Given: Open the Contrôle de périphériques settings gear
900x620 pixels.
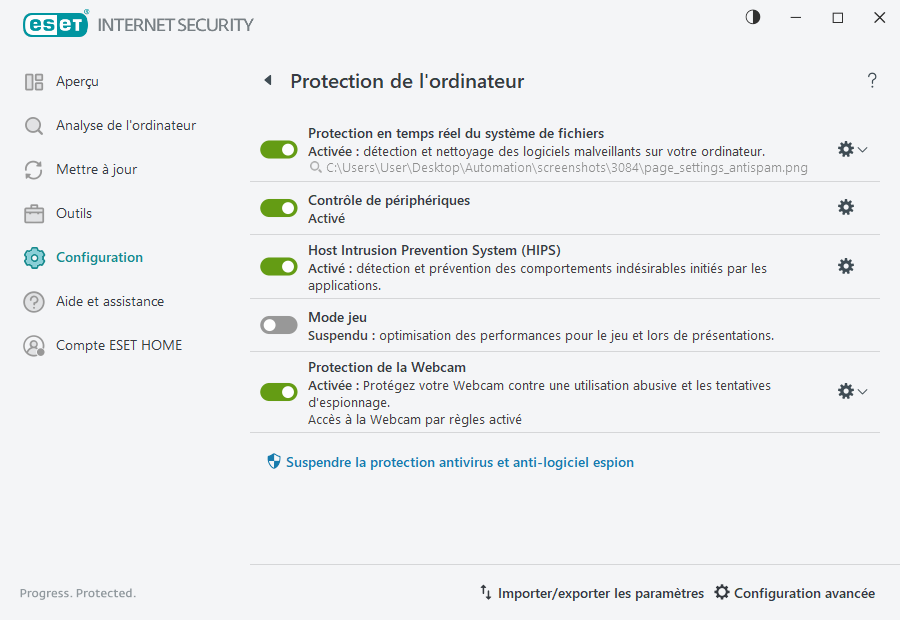Looking at the screenshot, I should 846,207.
